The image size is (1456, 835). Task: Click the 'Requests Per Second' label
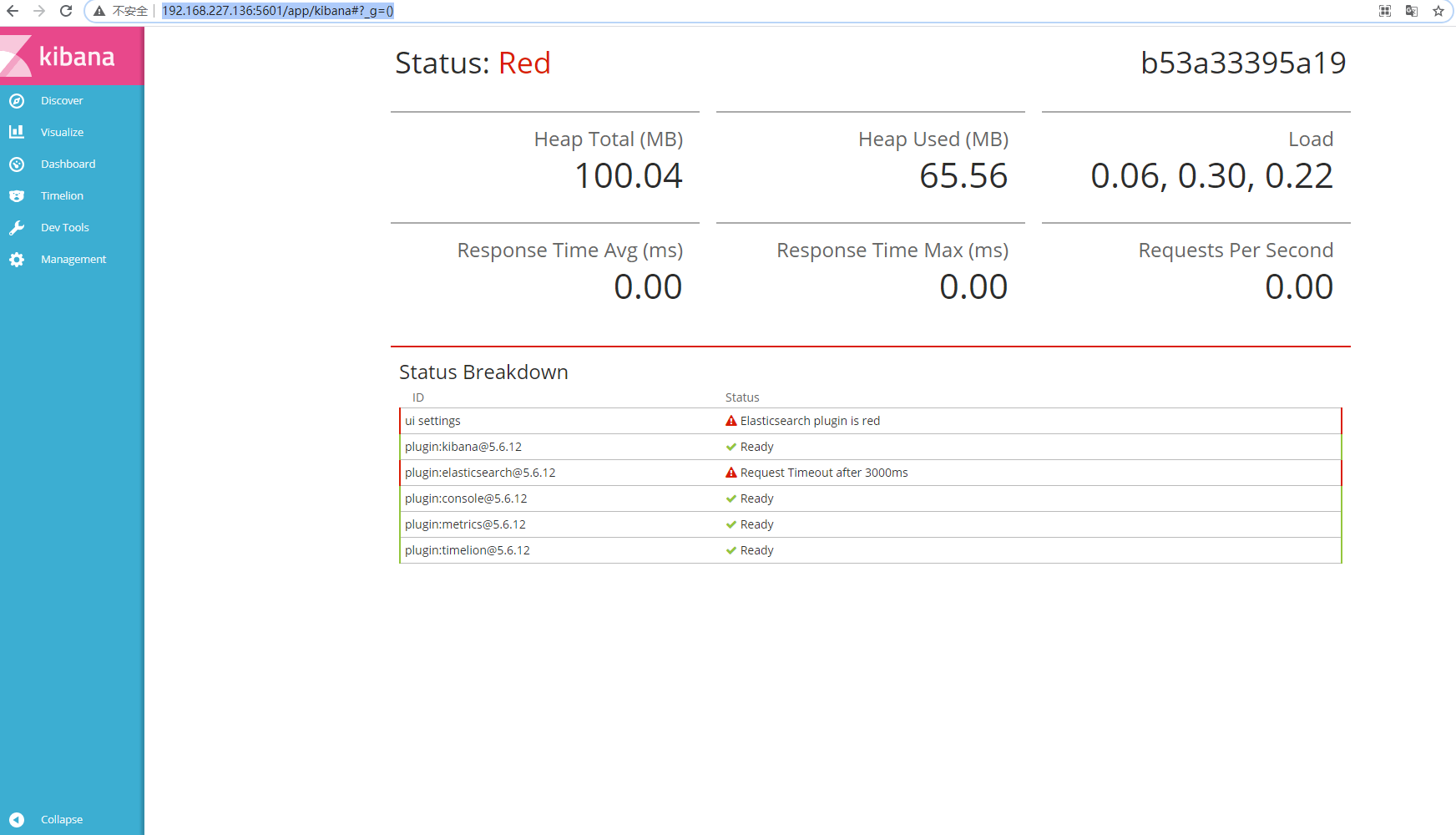coord(1236,250)
